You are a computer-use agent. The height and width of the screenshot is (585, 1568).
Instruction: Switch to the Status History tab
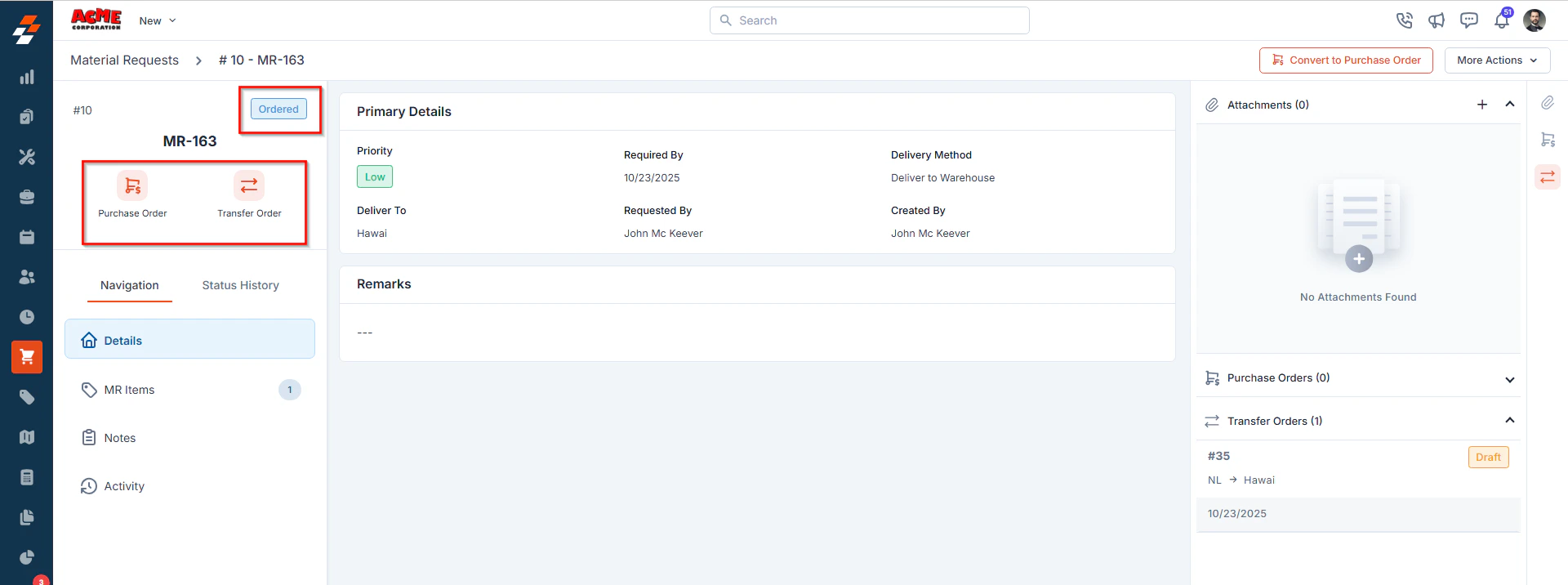click(241, 285)
